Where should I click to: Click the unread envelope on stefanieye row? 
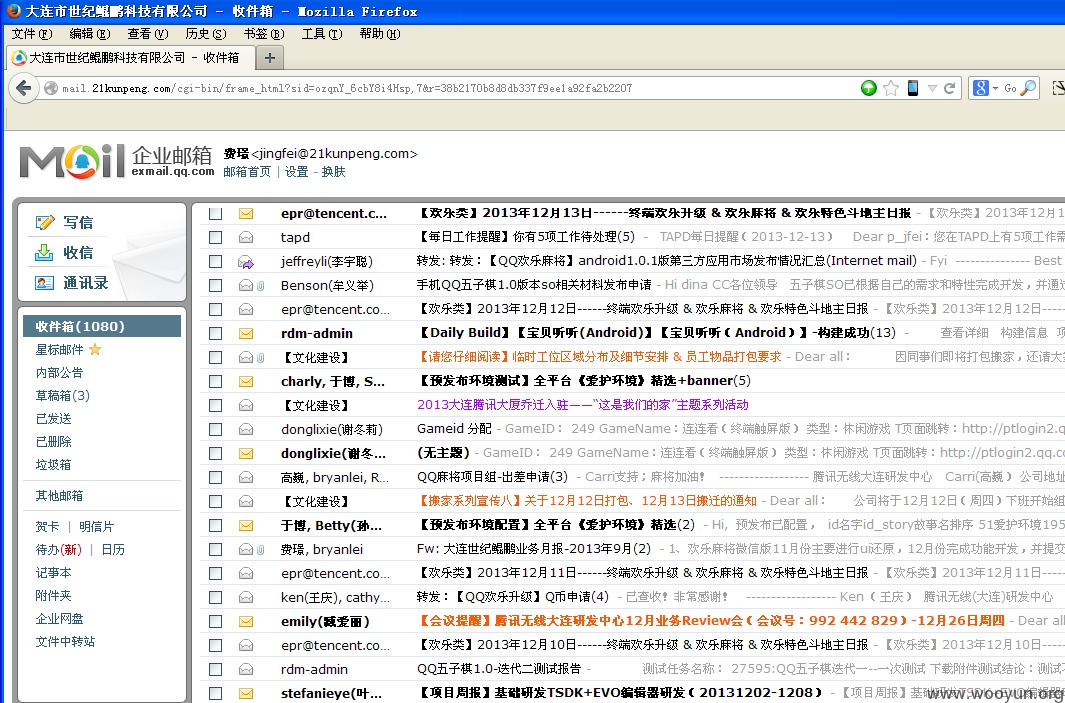tap(246, 693)
